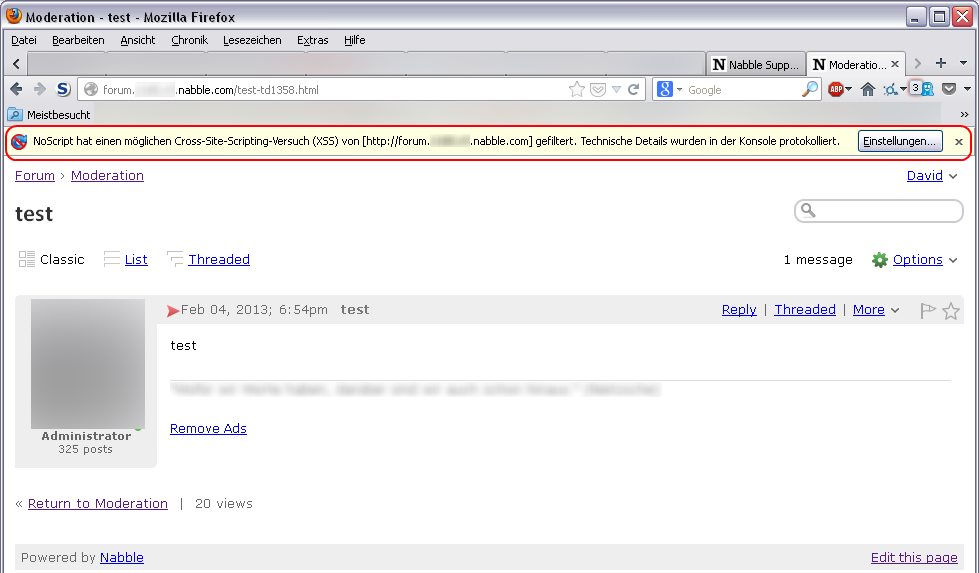Reload the page with the refresh icon
979x573 pixels.
pos(633,89)
